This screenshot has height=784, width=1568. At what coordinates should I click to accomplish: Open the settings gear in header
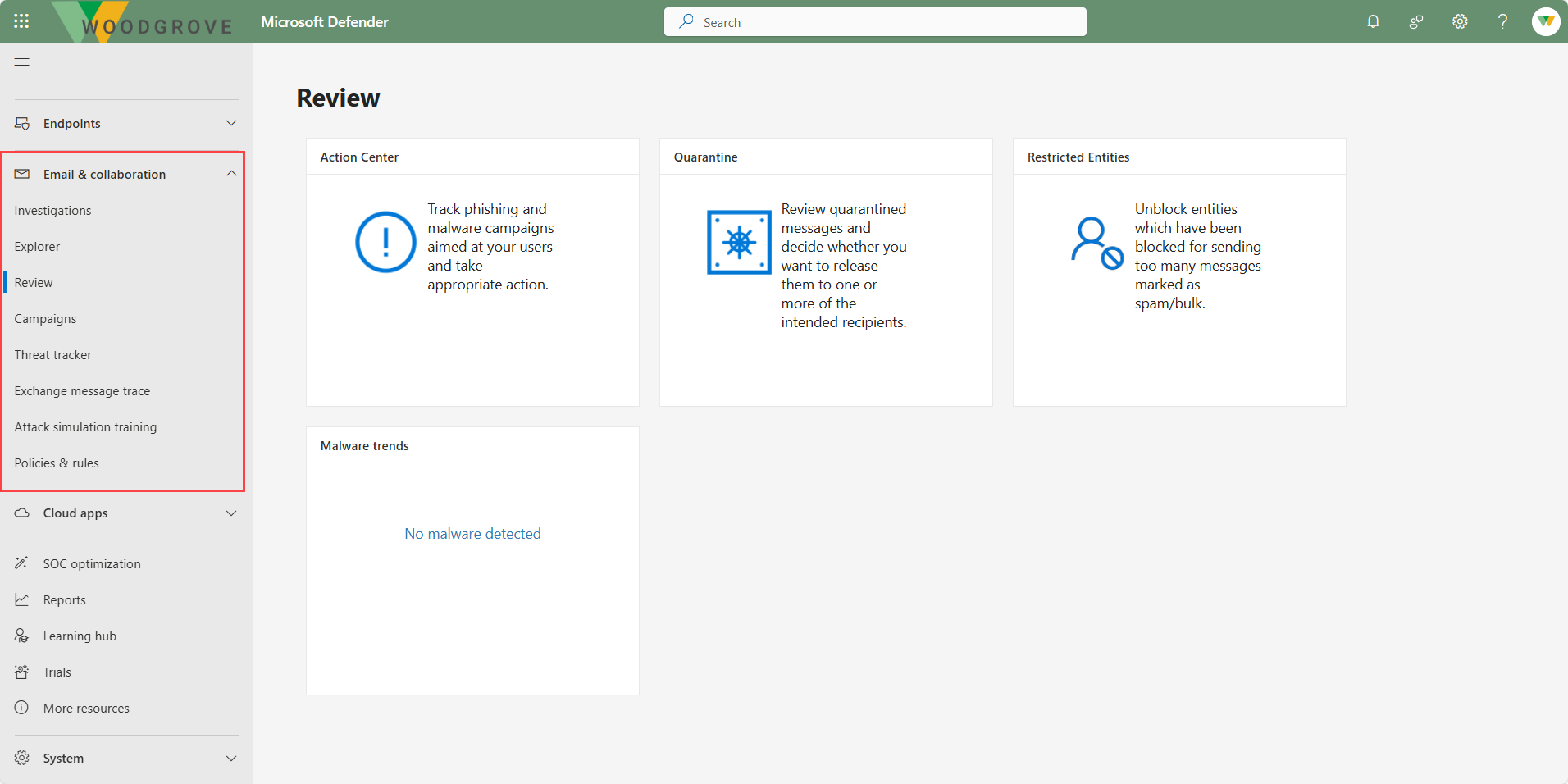1460,21
